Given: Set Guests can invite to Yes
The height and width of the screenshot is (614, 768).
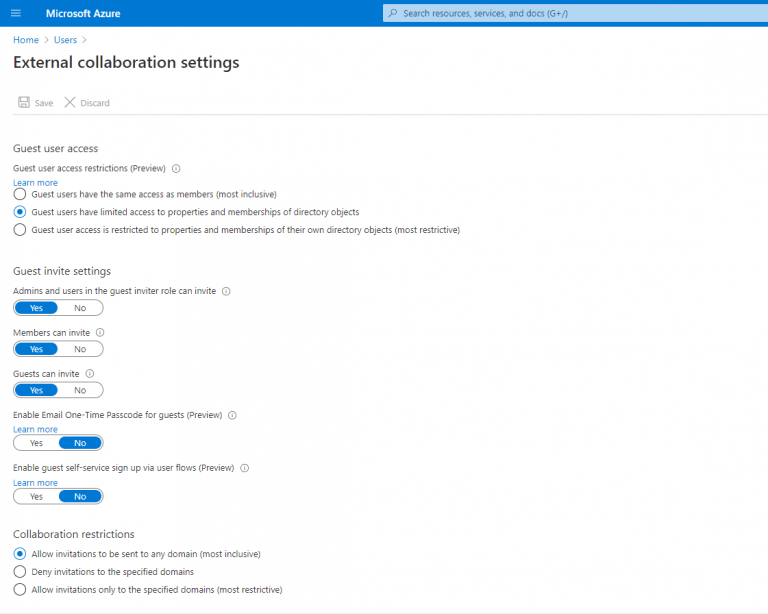Looking at the screenshot, I should pyautogui.click(x=36, y=390).
